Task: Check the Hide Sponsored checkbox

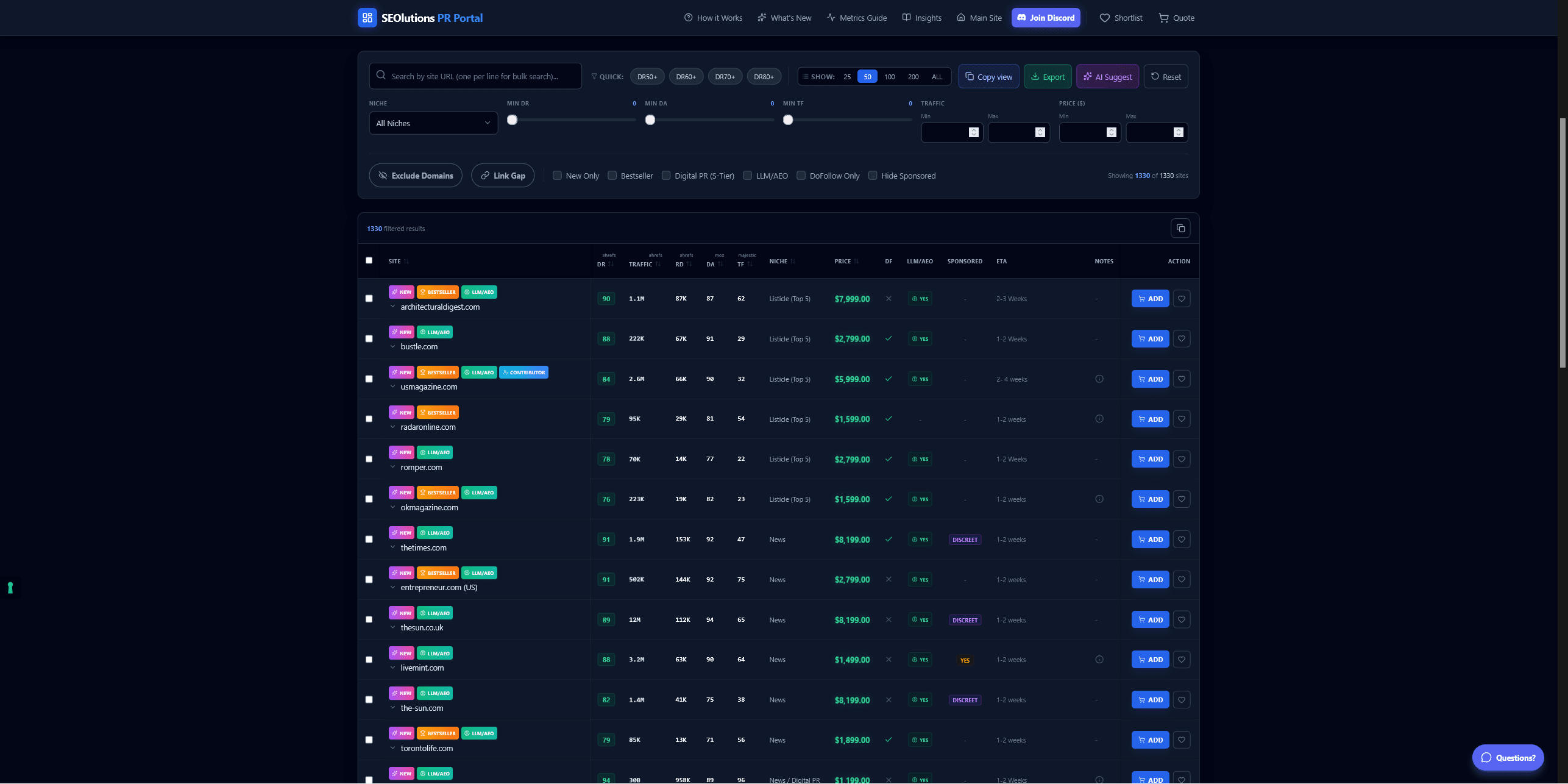Action: (x=873, y=176)
